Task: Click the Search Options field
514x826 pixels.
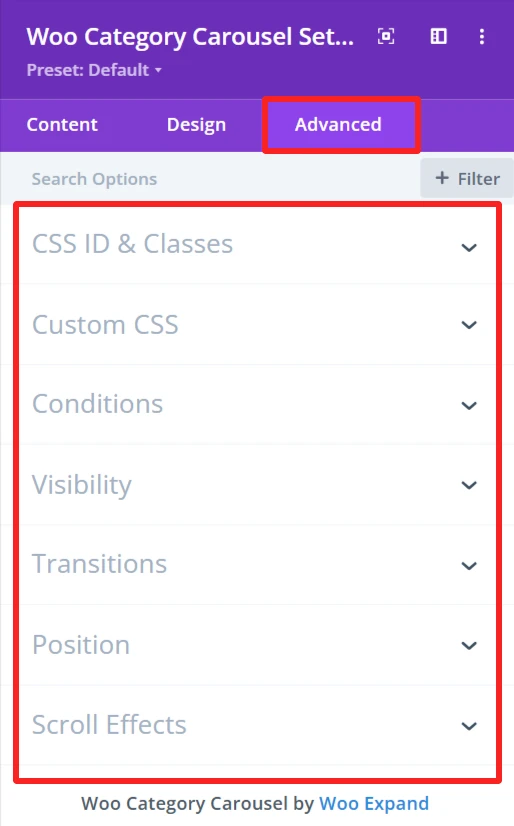Action: [211, 179]
